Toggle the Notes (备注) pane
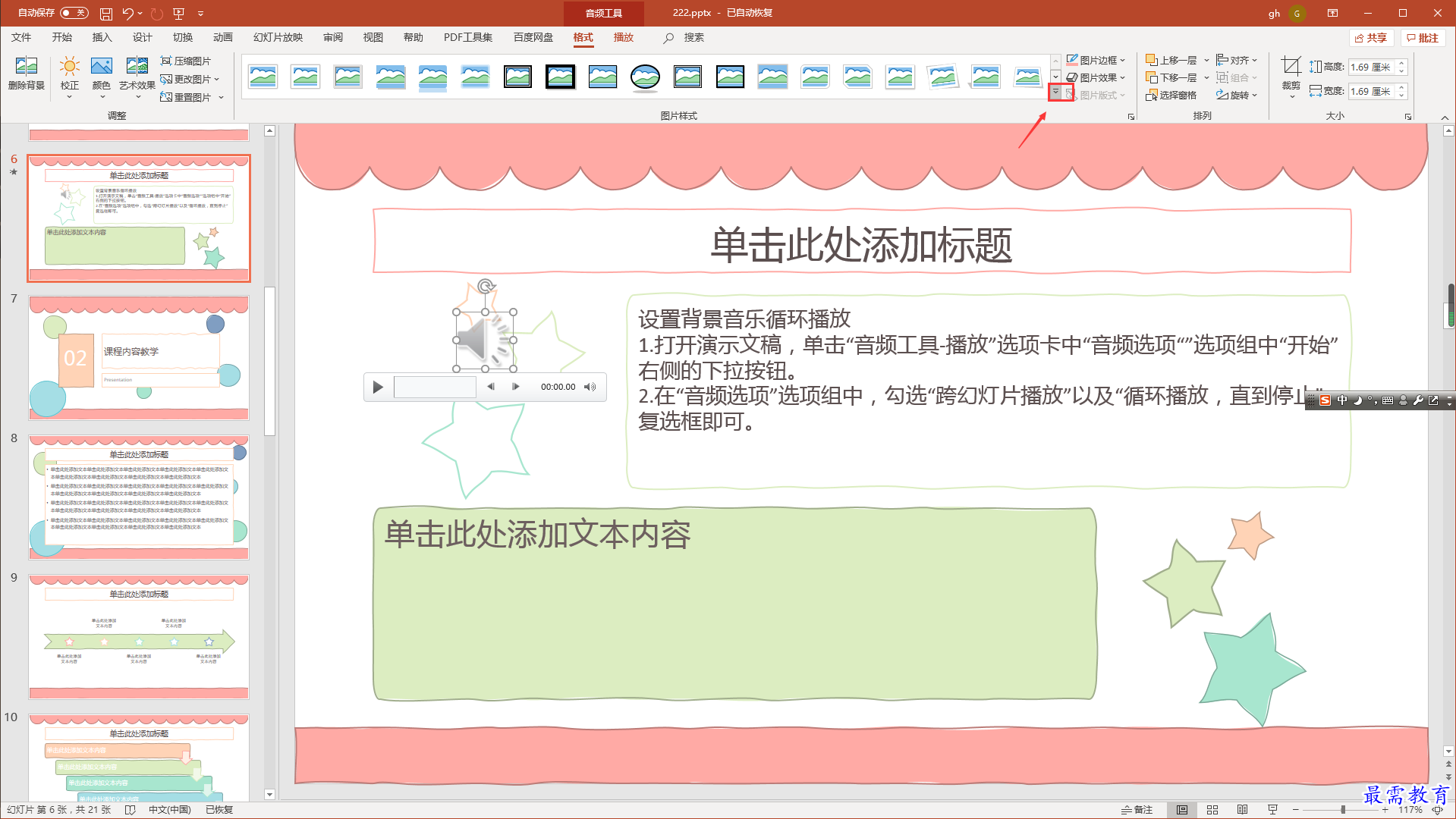Screen dimensions: 1456x819 coord(1137,810)
